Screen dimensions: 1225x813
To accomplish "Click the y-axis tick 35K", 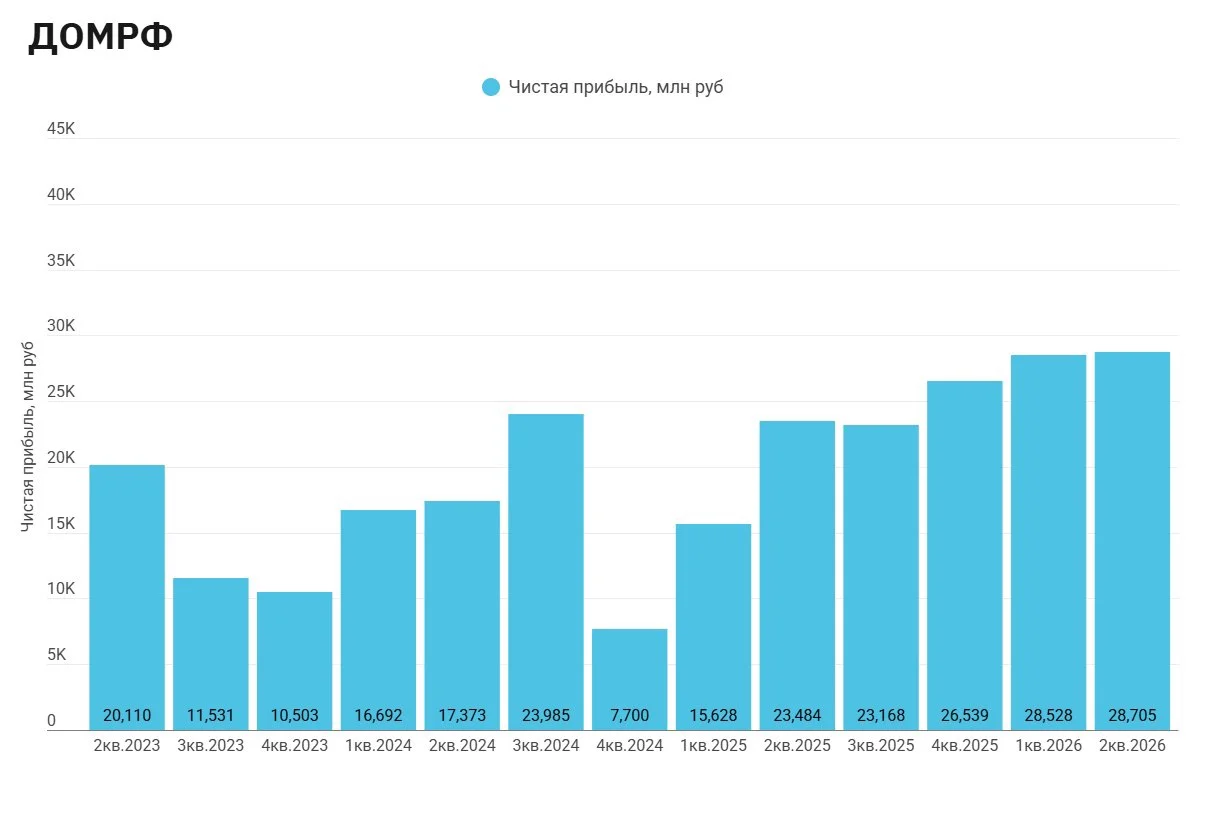I will [x=61, y=261].
